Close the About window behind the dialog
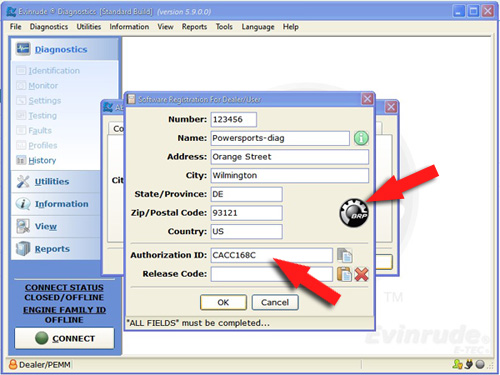 click(x=391, y=107)
